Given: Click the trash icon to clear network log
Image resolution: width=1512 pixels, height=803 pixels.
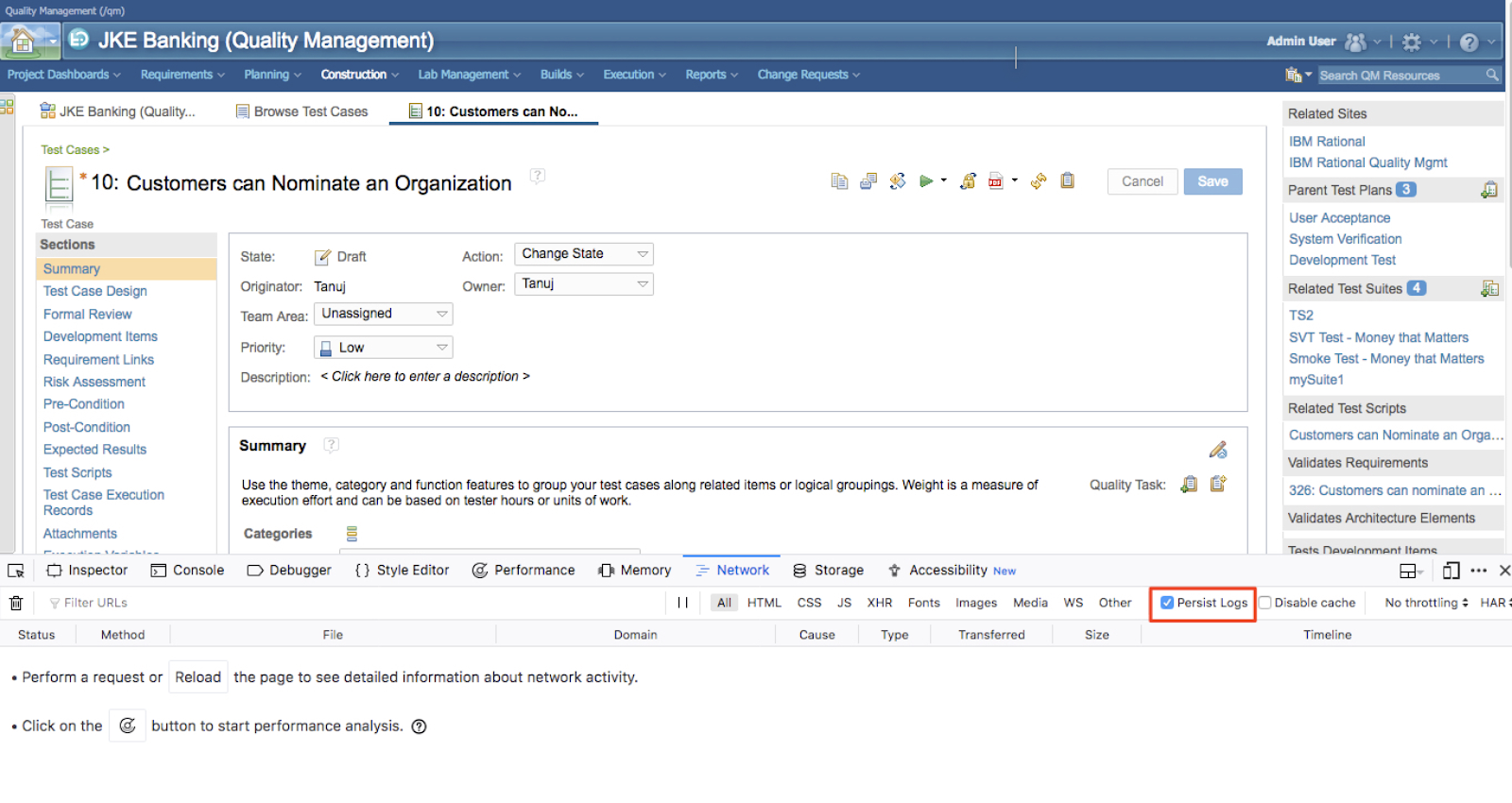Looking at the screenshot, I should tap(16, 603).
